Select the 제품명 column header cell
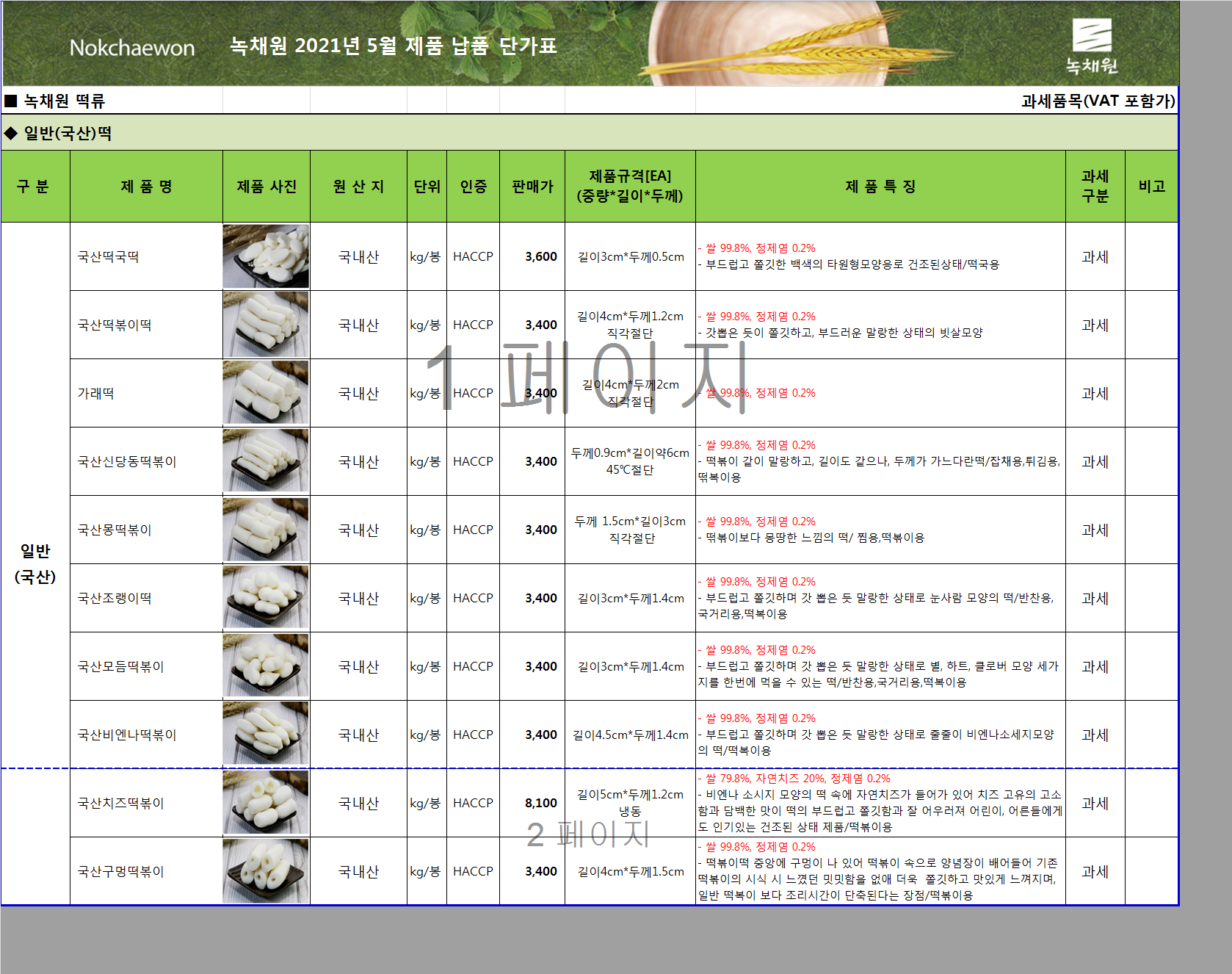 146,187
